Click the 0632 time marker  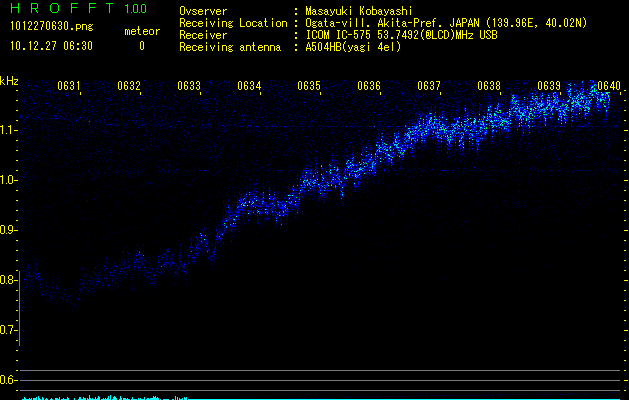tap(129, 86)
